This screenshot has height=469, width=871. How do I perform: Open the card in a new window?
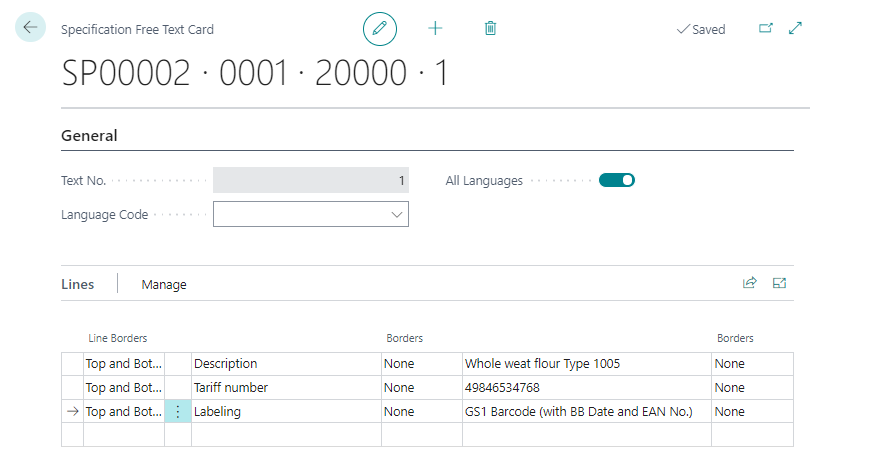(765, 28)
